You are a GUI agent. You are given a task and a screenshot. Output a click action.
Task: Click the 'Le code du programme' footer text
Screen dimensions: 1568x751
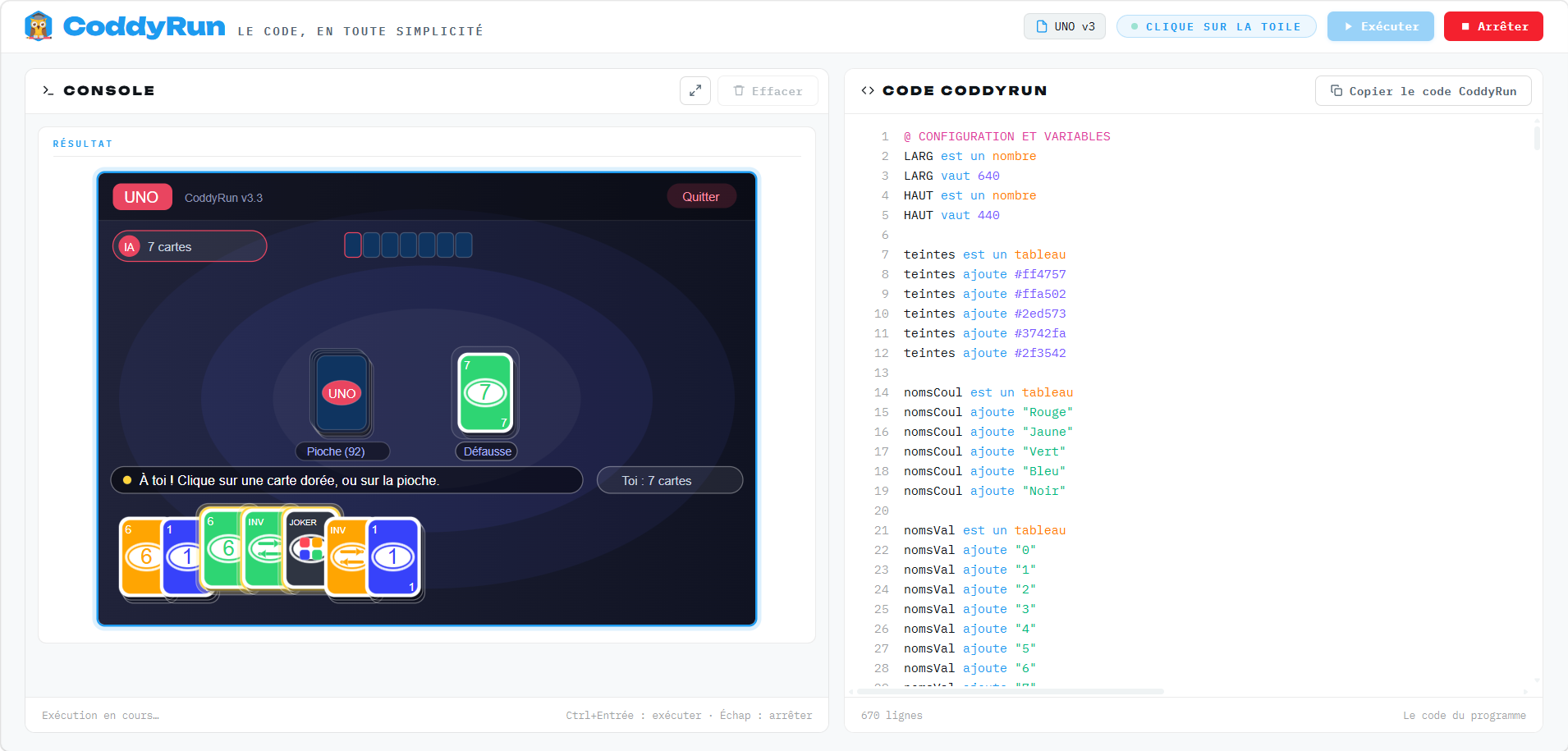pos(1465,716)
